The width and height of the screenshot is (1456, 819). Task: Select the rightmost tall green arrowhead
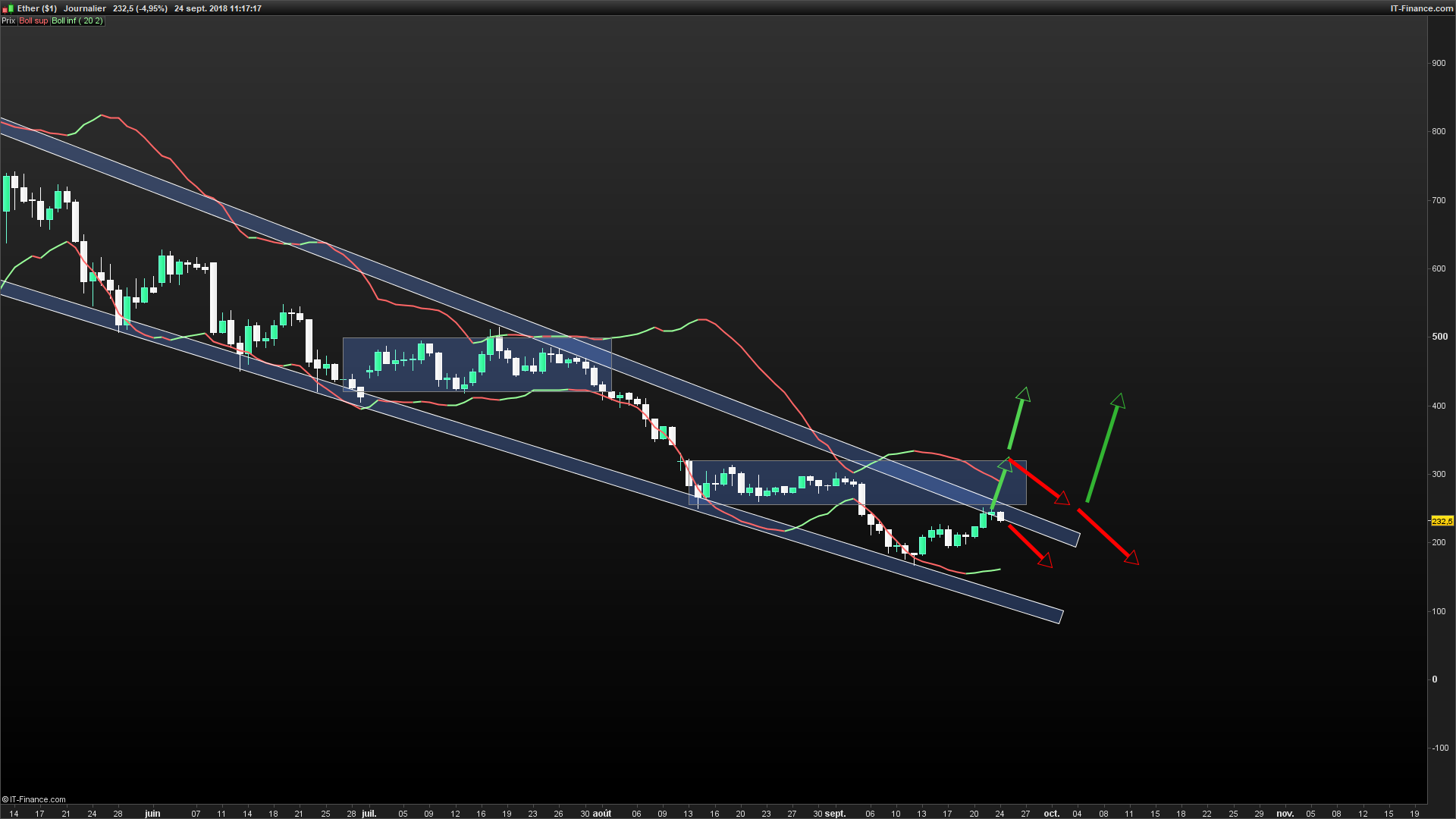(x=1119, y=400)
